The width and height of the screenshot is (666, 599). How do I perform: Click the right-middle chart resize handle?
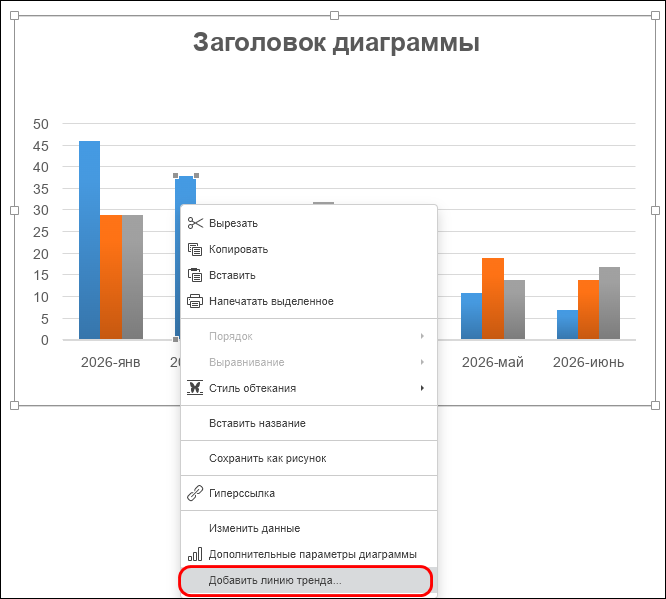655,210
